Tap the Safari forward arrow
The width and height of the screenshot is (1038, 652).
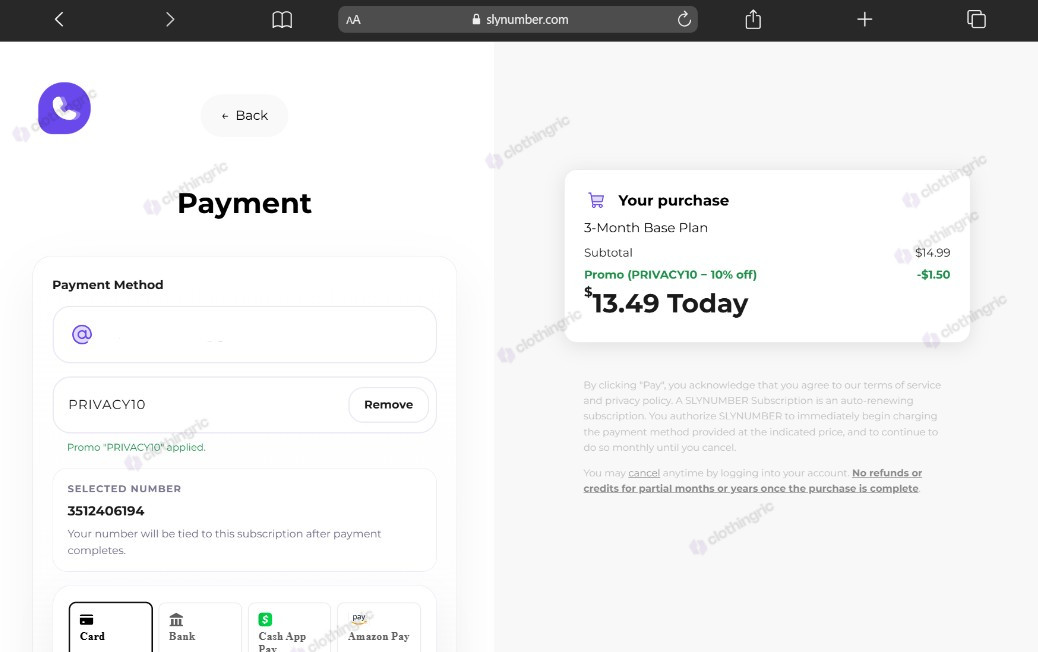click(170, 20)
